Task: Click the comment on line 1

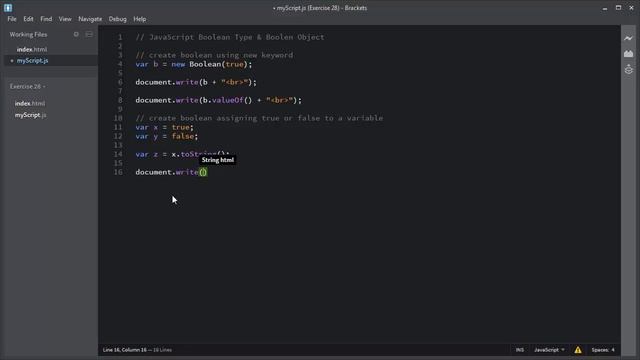Action: click(x=230, y=37)
